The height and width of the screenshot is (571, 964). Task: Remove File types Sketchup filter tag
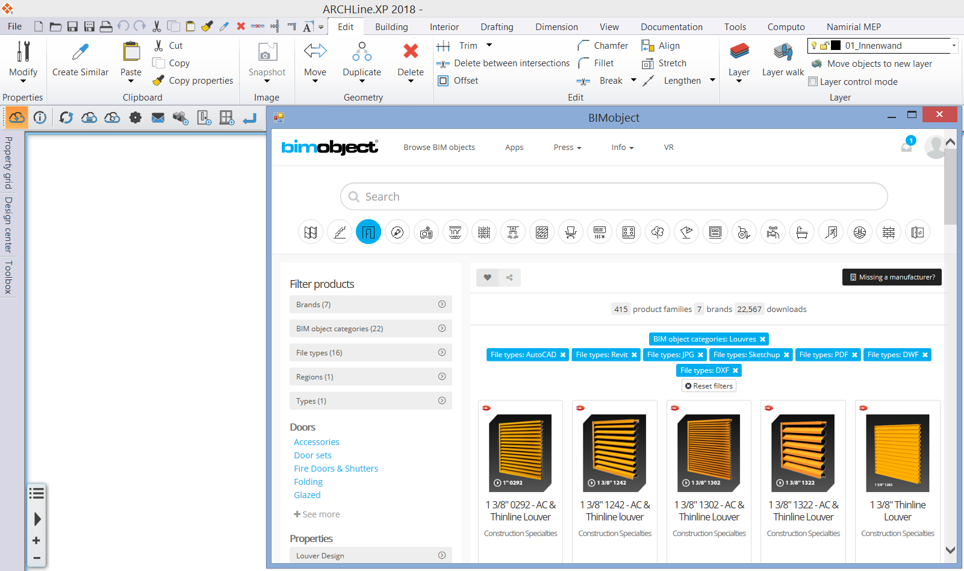(786, 355)
